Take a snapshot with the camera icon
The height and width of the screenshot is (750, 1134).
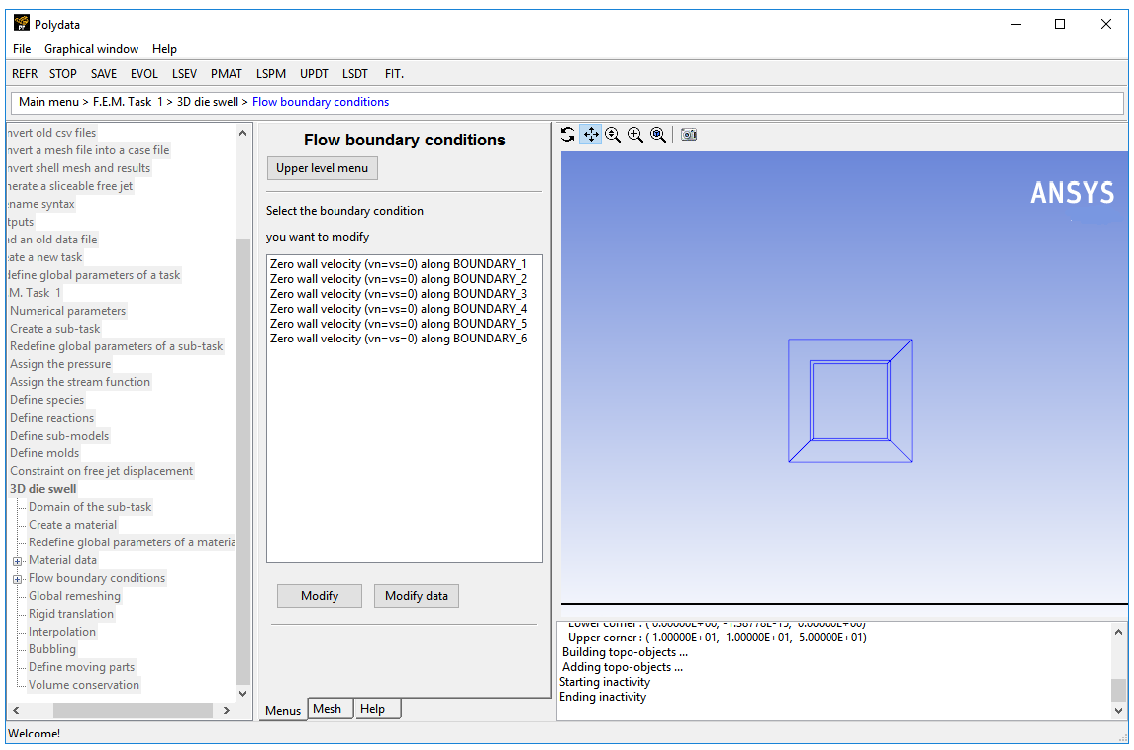(689, 135)
